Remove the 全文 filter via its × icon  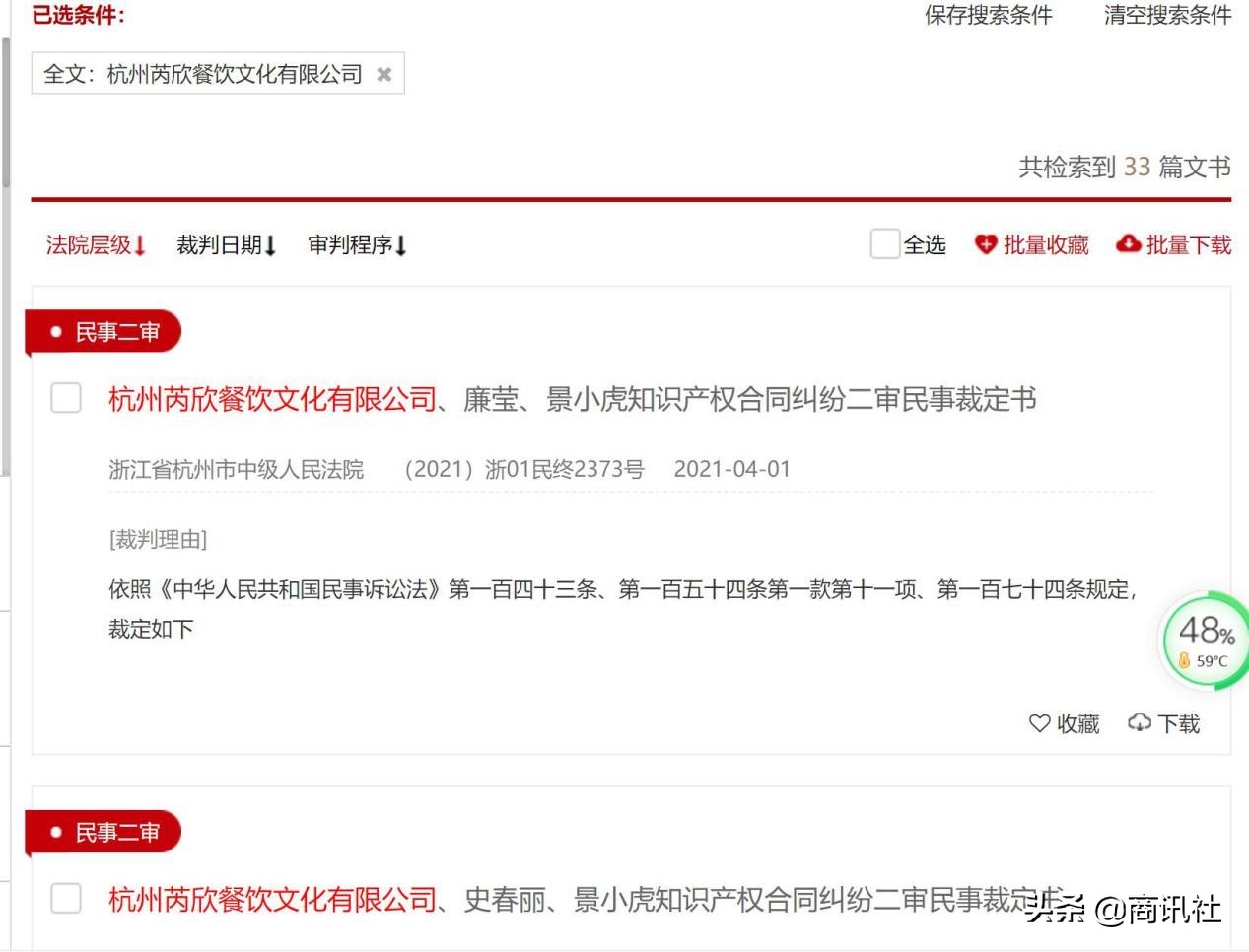(x=384, y=74)
